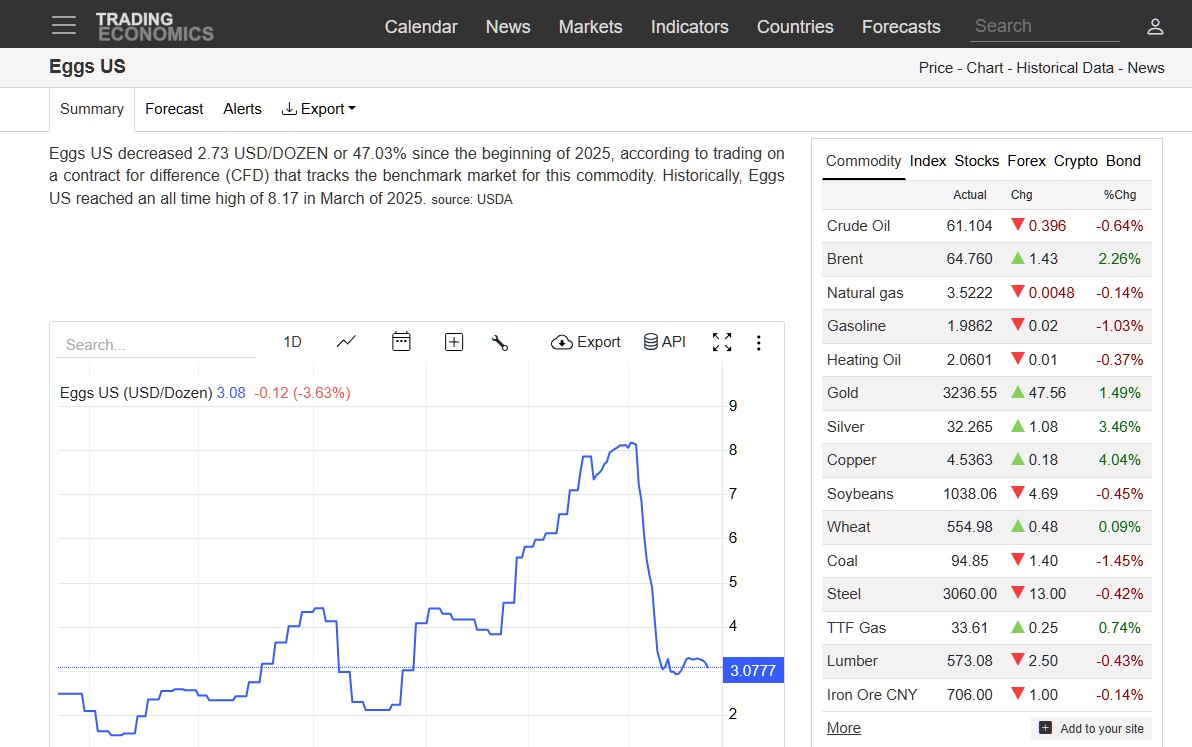Open the chart wrench settings icon

[x=499, y=343]
